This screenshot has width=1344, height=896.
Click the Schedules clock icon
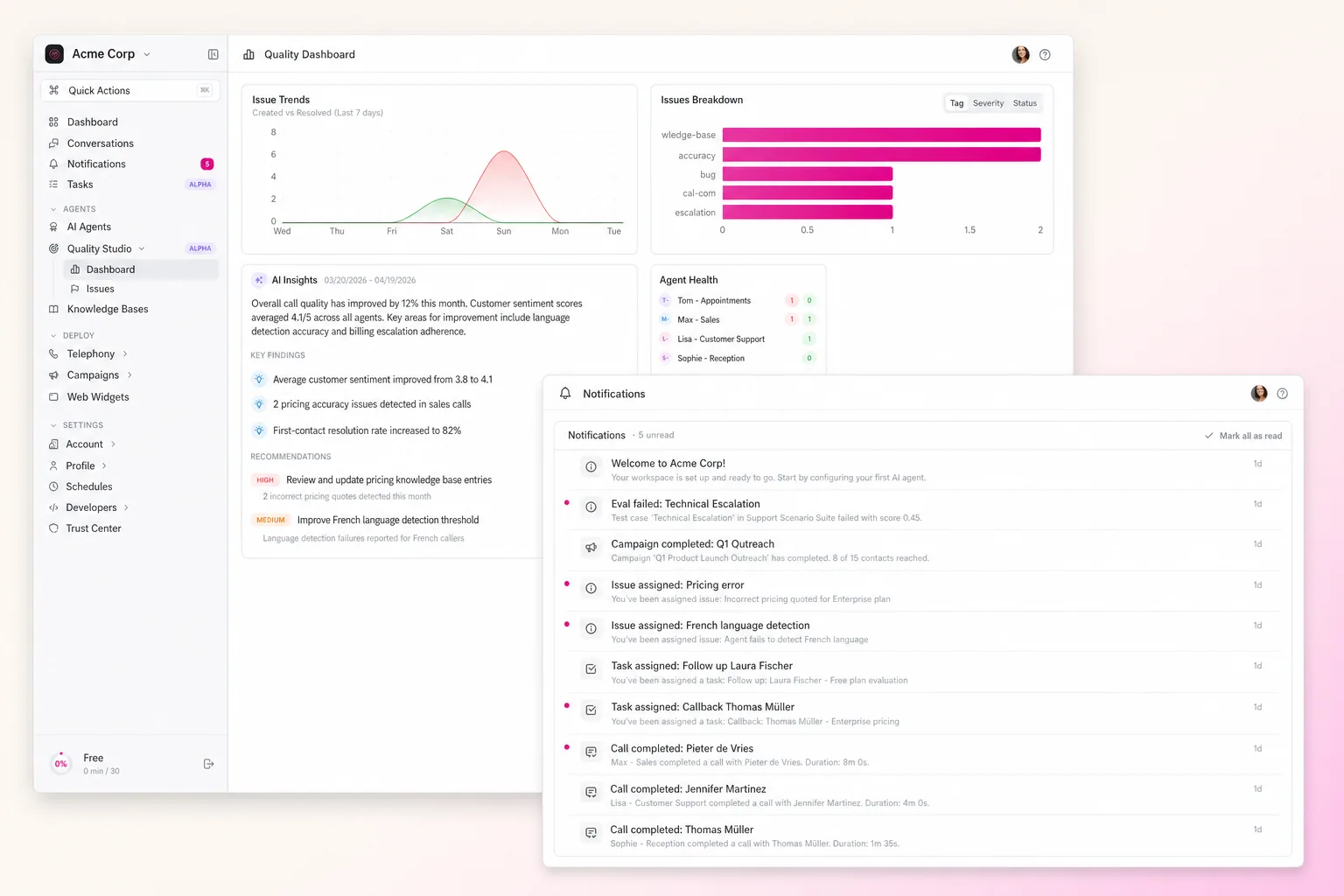pyautogui.click(x=53, y=486)
